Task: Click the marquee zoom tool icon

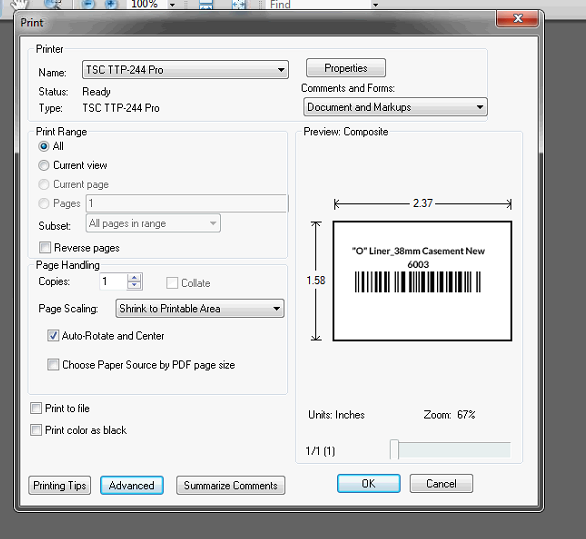Action: point(52,4)
